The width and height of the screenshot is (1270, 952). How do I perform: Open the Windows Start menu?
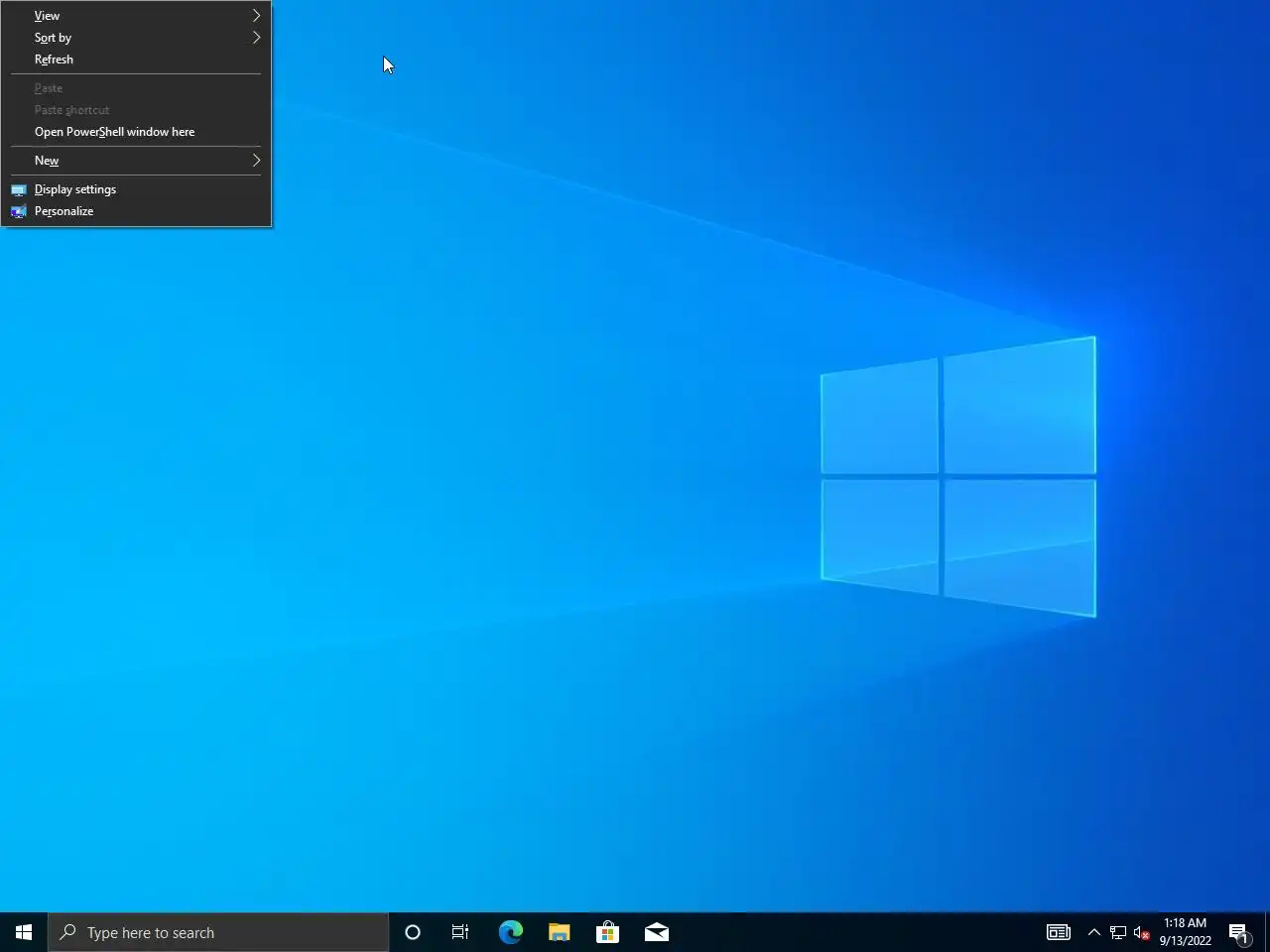coord(24,932)
